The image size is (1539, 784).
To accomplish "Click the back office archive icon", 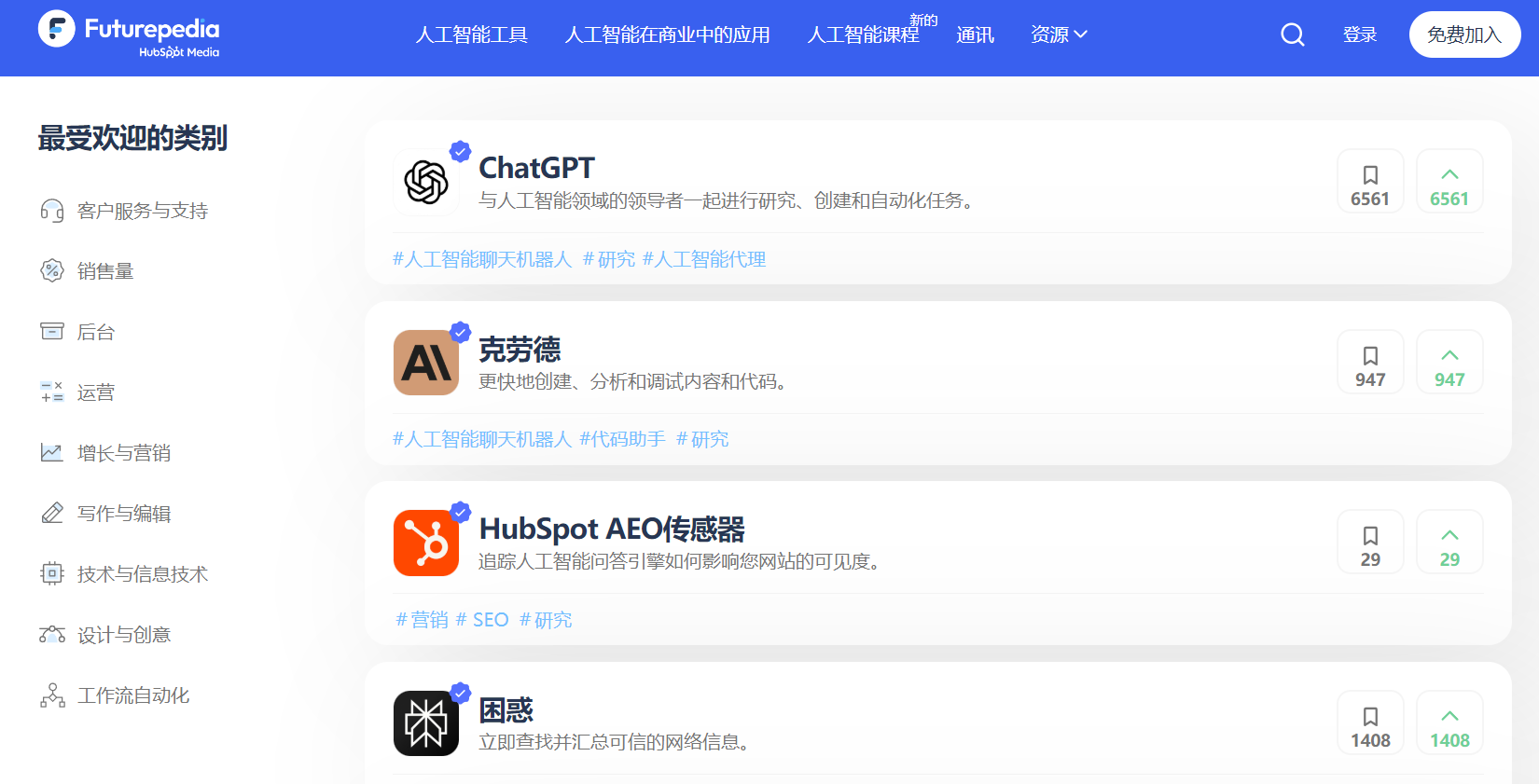I will coord(52,332).
